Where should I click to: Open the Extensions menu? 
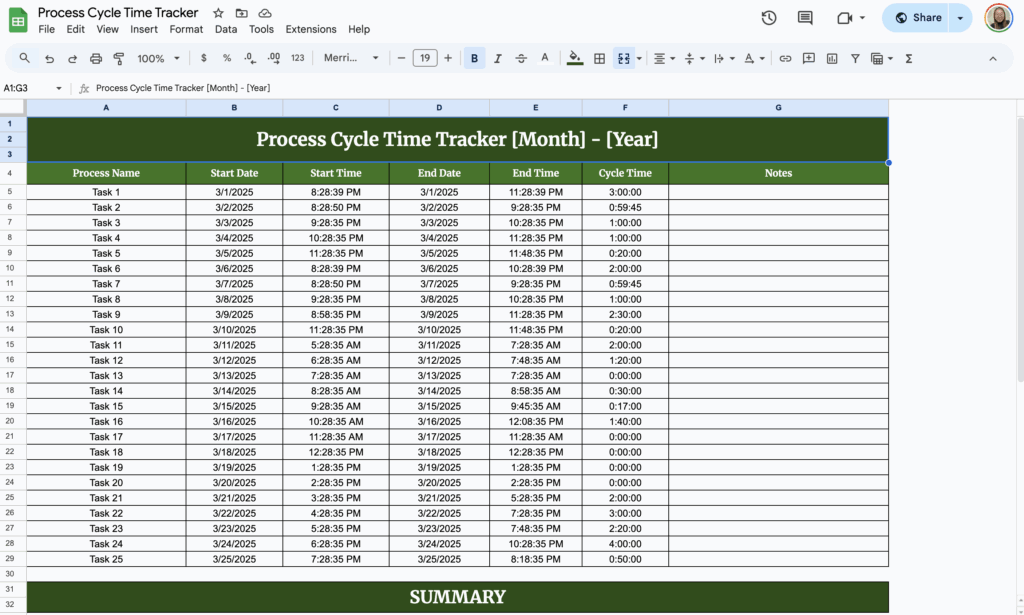coord(311,29)
